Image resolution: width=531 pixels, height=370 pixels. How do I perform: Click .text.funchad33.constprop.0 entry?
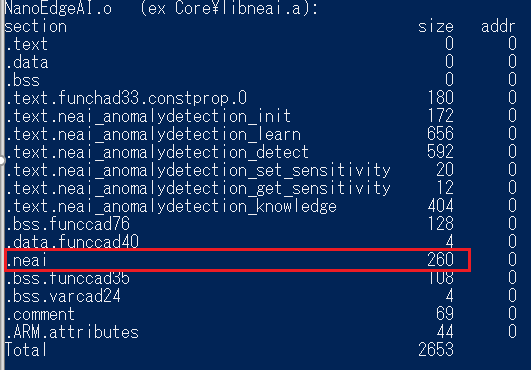pyautogui.click(x=126, y=98)
